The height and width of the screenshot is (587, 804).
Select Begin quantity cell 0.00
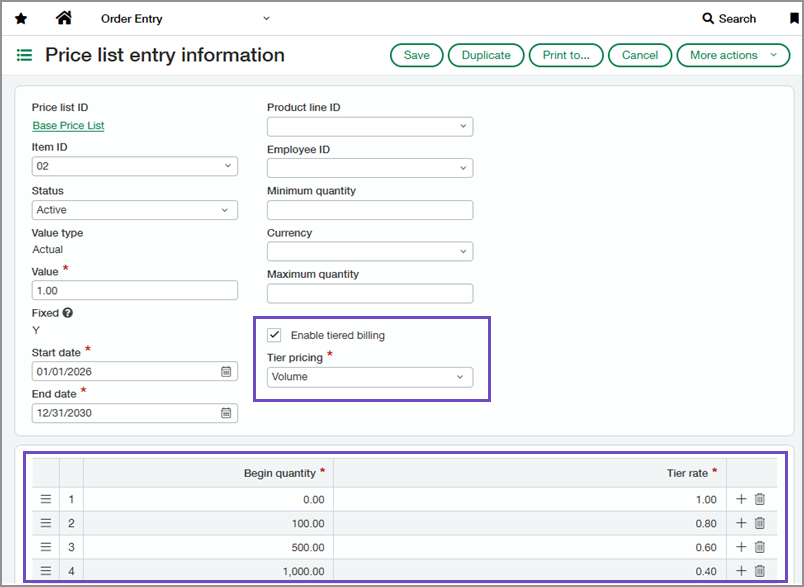[x=208, y=499]
